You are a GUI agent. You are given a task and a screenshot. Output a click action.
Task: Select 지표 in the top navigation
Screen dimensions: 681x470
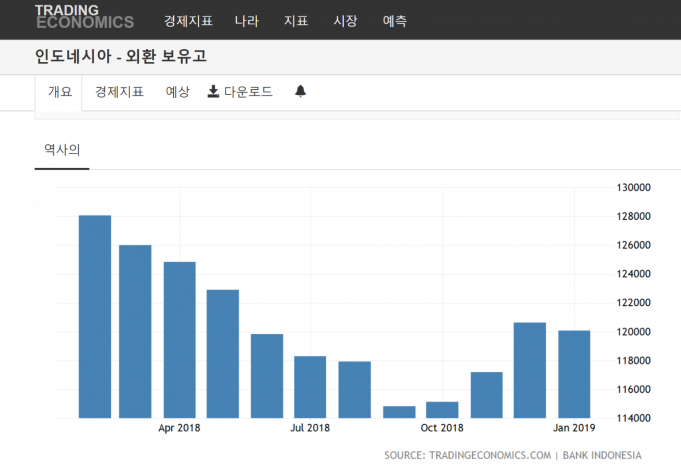(296, 20)
